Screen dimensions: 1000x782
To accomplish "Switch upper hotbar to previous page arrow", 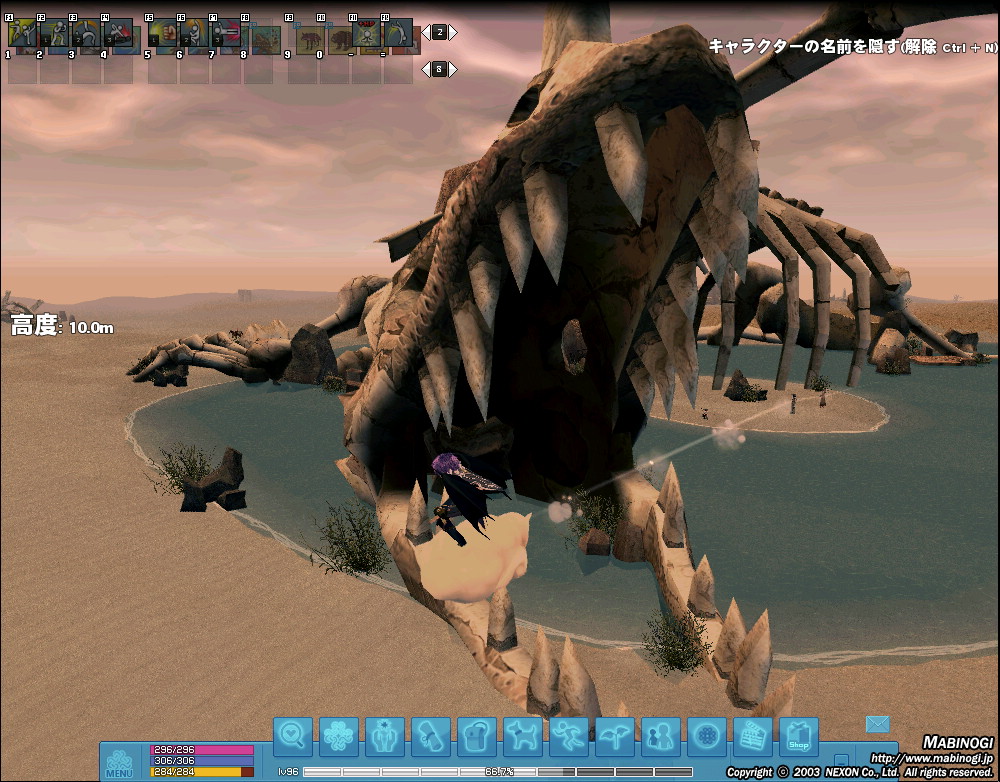I will (425, 32).
